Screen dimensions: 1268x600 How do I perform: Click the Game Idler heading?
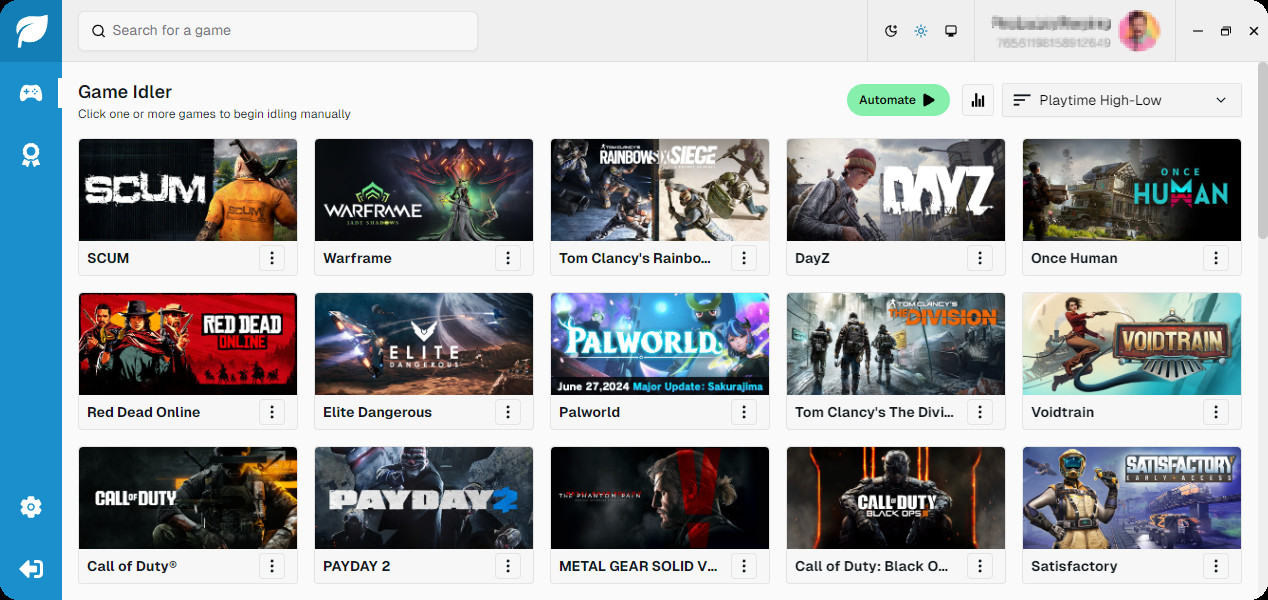click(125, 92)
